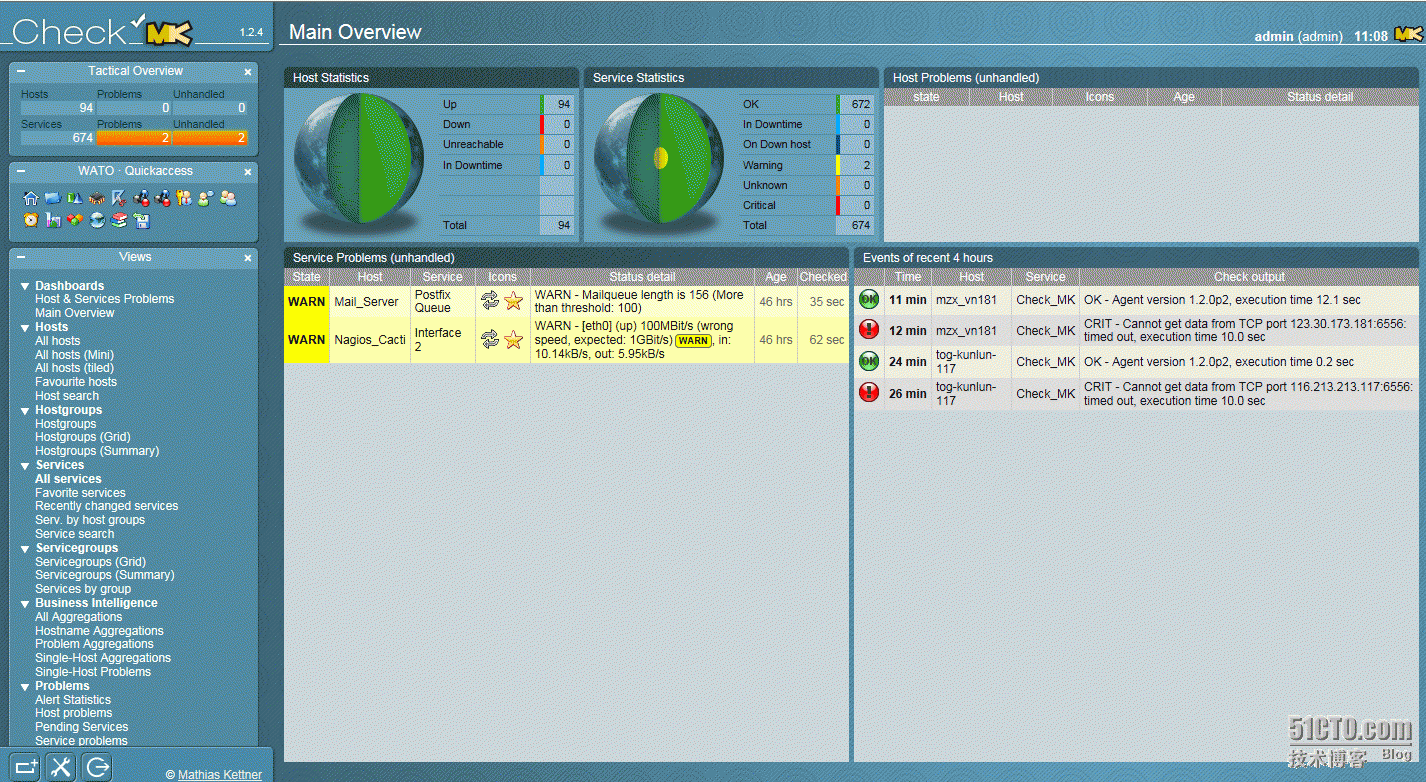Open Main Overview dashboard link
The height and width of the screenshot is (782, 1426).
coord(75,313)
